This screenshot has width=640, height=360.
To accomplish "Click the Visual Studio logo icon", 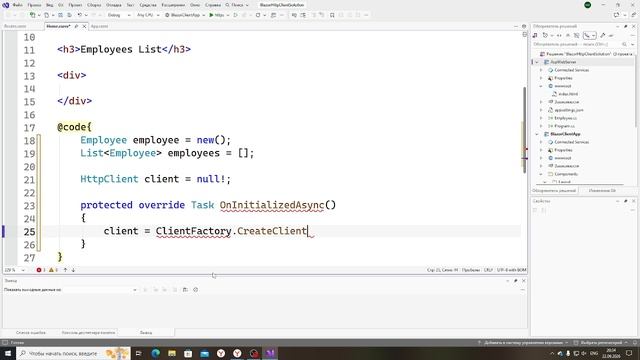I will 6,5.
